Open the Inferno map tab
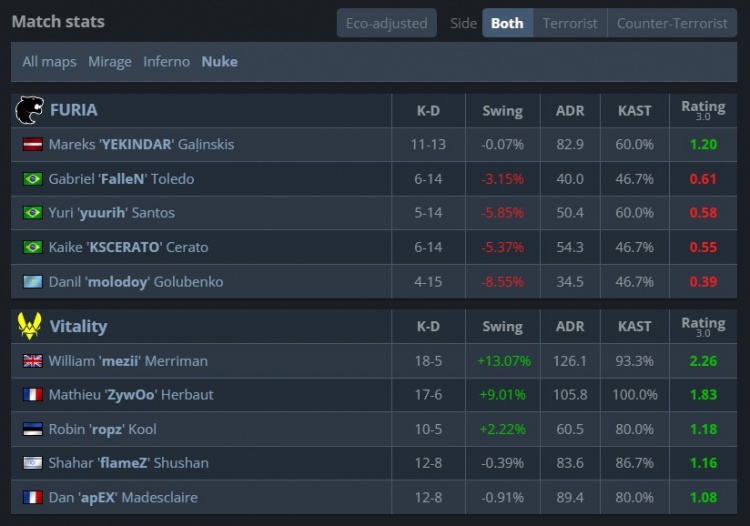This screenshot has height=526, width=750. (x=166, y=62)
